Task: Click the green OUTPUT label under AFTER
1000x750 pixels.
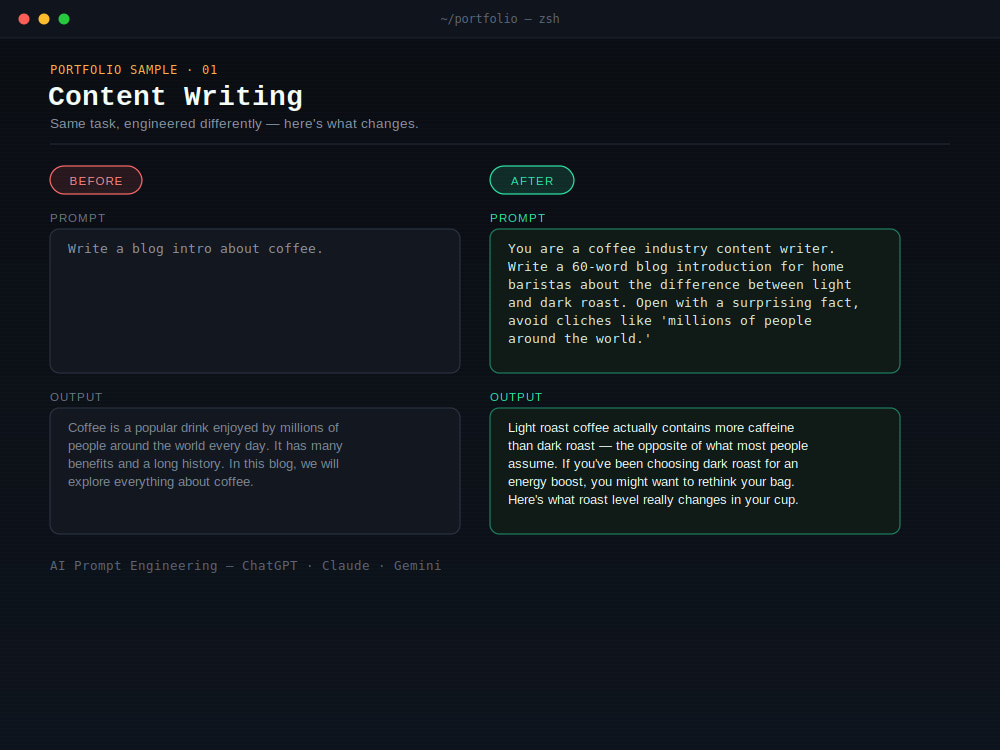Action: pyautogui.click(x=516, y=397)
